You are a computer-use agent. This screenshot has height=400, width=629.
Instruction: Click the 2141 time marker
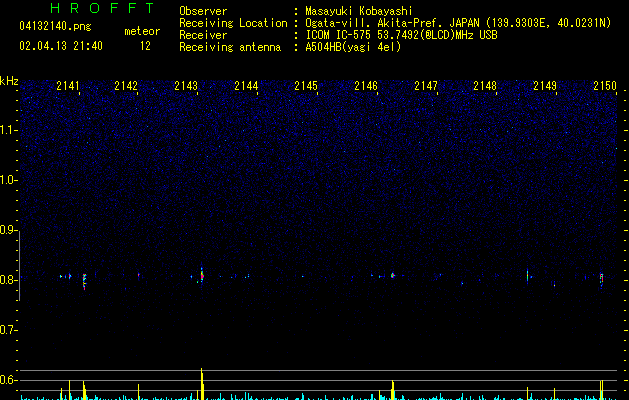click(68, 86)
